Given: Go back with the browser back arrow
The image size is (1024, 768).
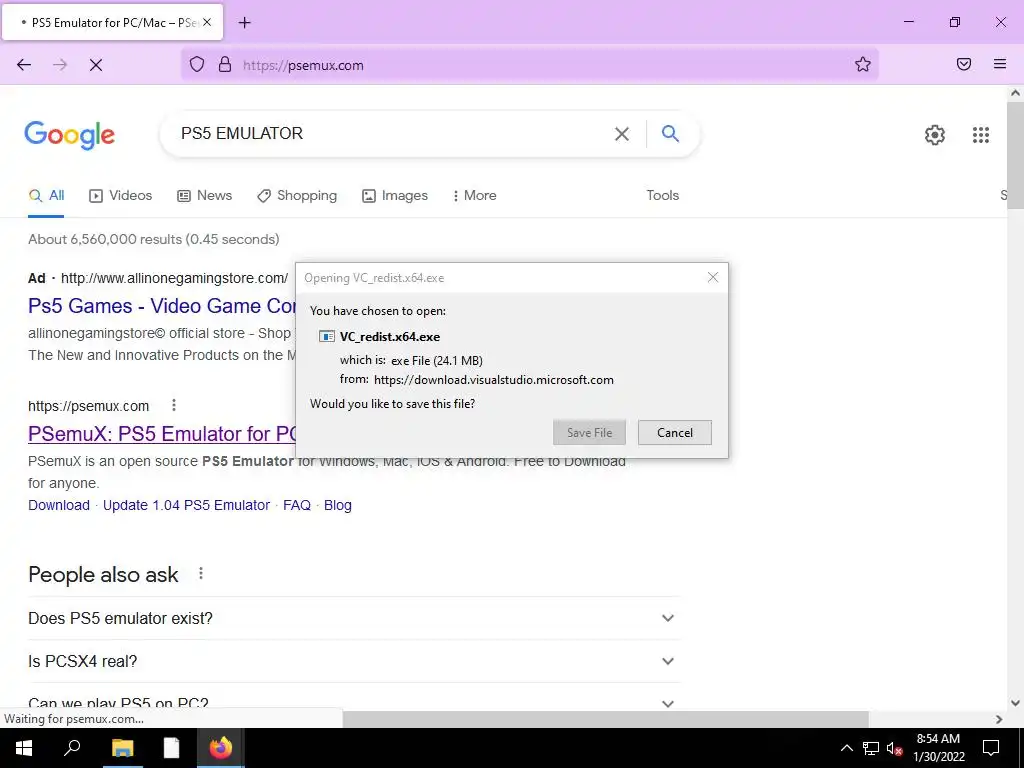Looking at the screenshot, I should click(24, 65).
